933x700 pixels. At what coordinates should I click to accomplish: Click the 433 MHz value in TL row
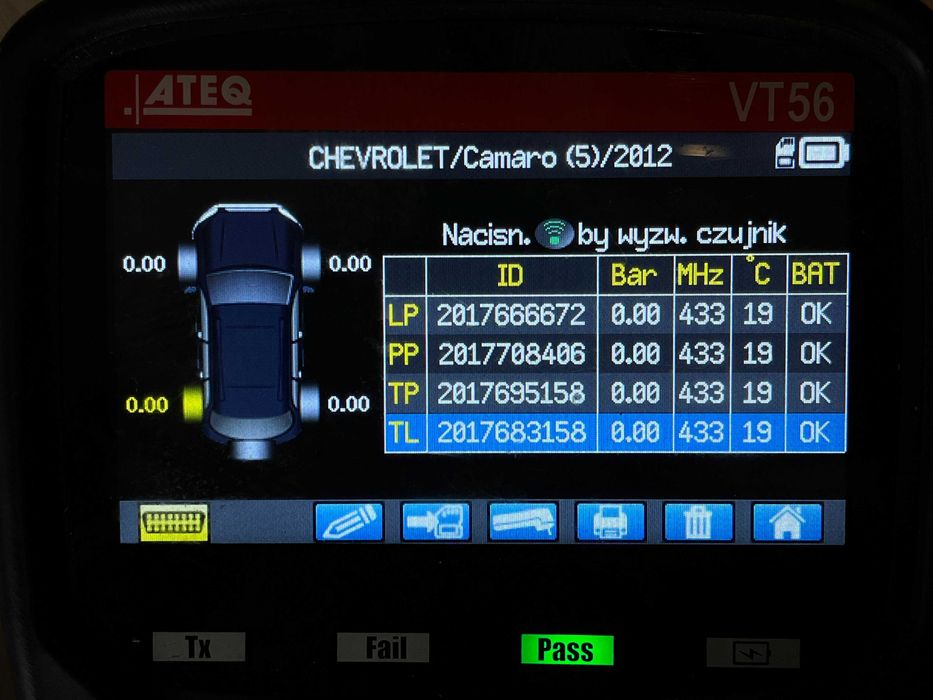(x=702, y=432)
